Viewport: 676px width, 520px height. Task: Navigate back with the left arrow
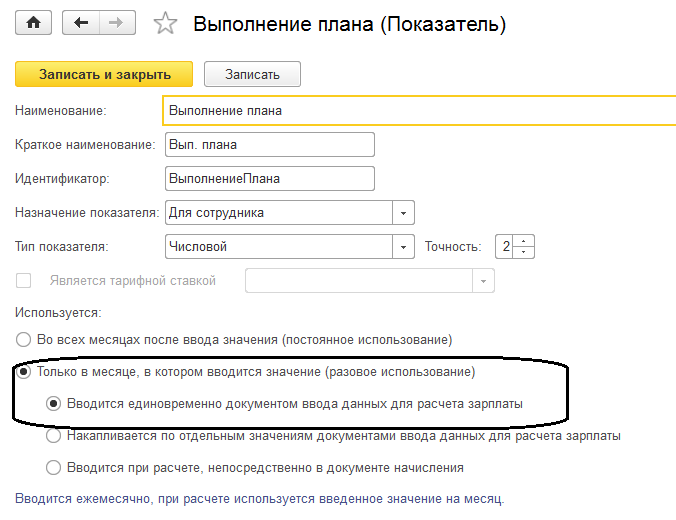pos(82,23)
